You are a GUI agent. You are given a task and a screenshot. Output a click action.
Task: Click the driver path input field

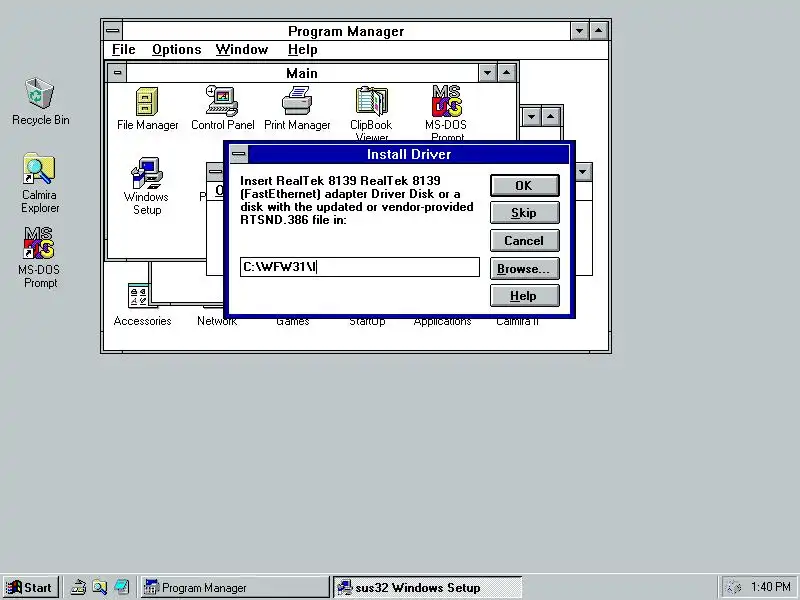pyautogui.click(x=360, y=267)
